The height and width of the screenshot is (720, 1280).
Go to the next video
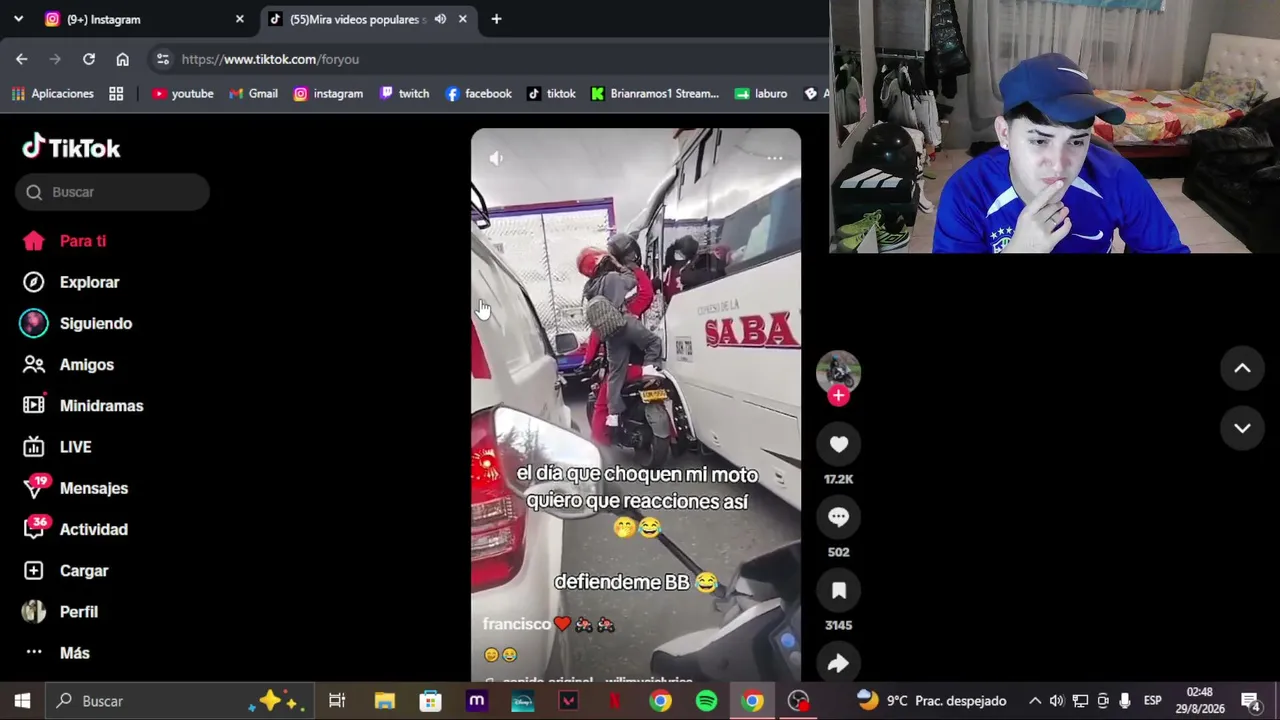coord(1242,428)
